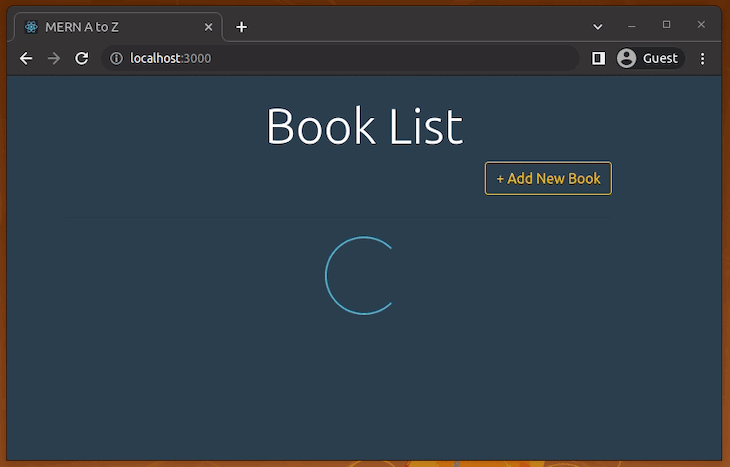
Task: Close the browser window
Action: (x=701, y=25)
